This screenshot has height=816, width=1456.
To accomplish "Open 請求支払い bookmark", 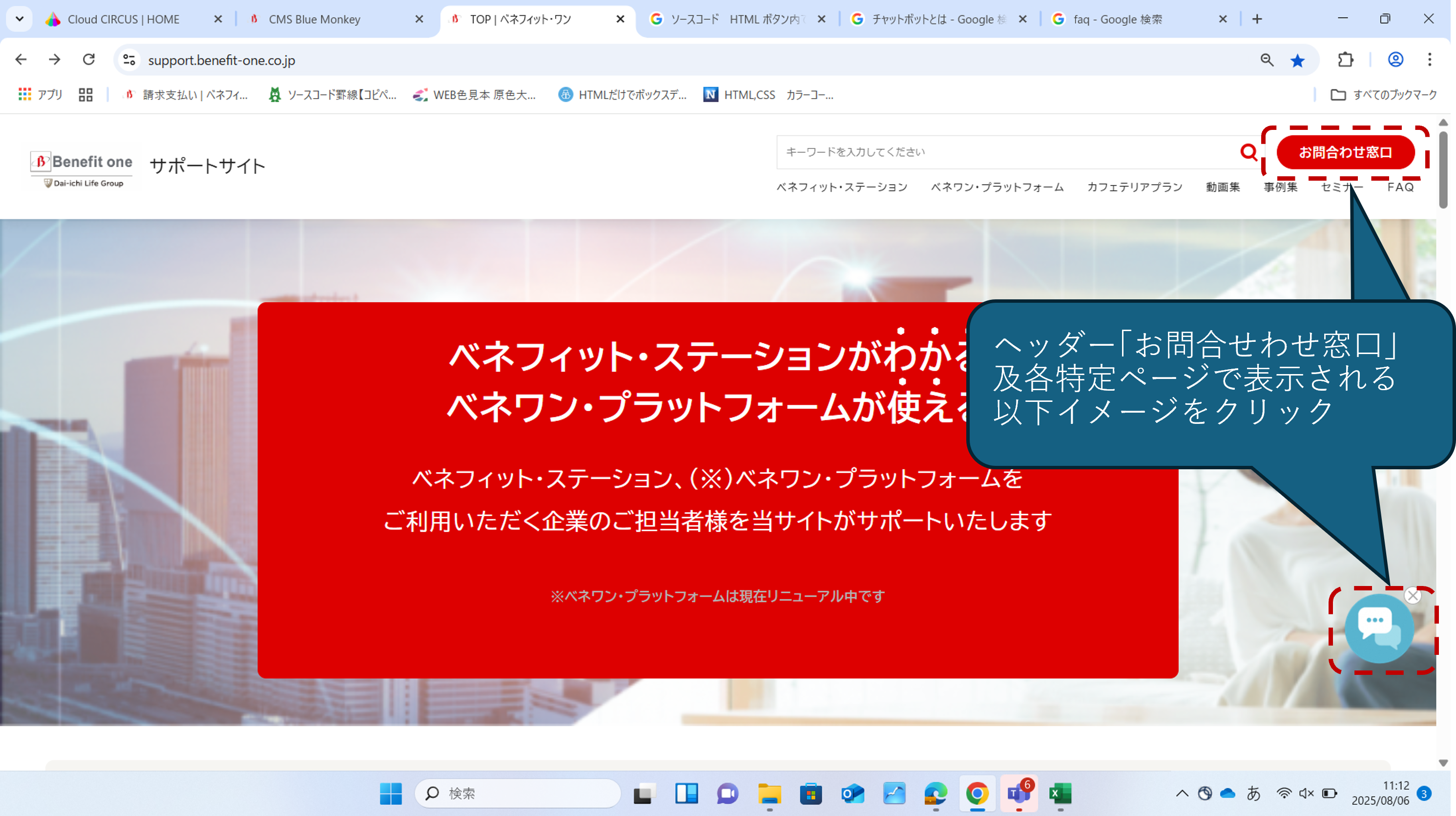I will 185,94.
